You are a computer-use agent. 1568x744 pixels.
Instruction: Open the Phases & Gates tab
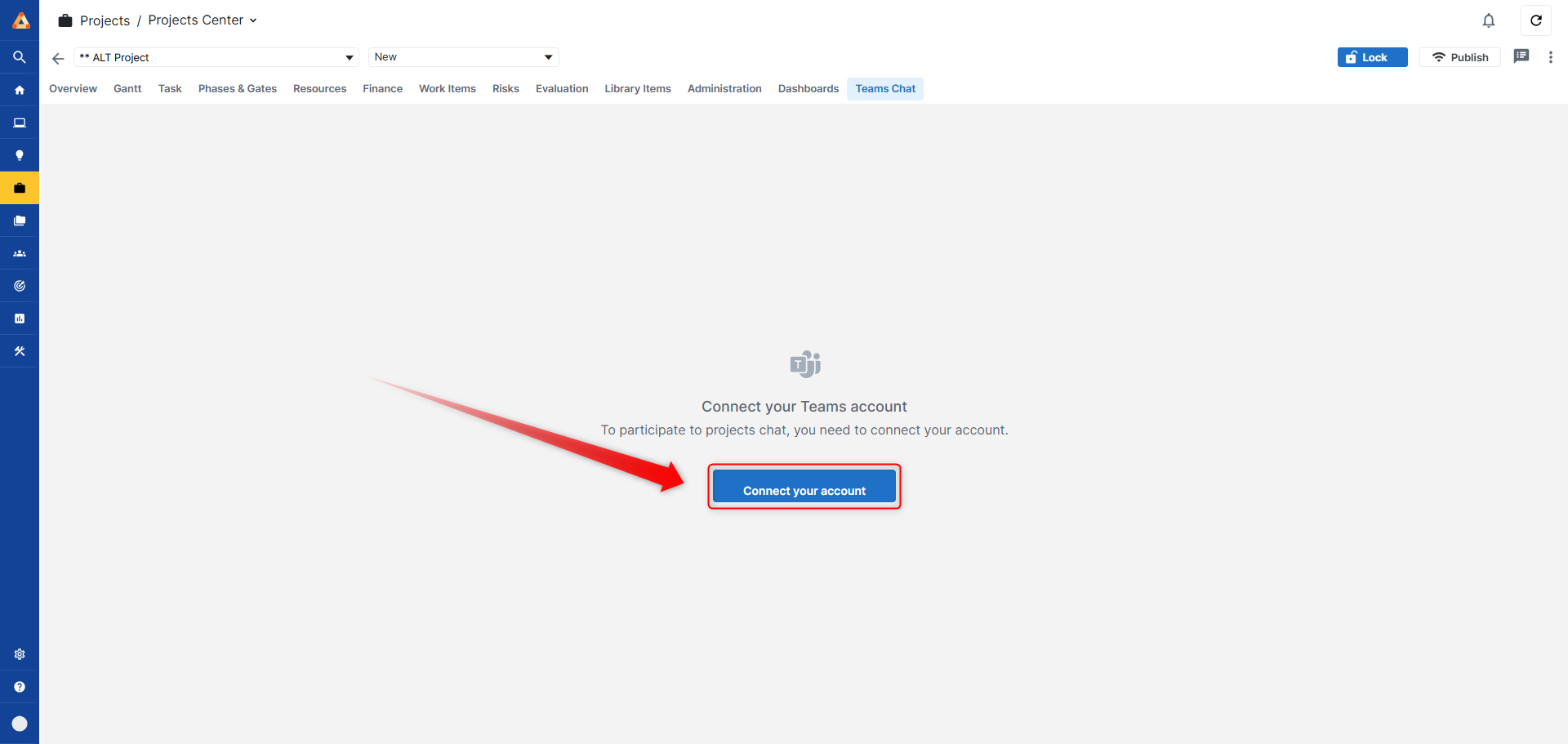[237, 89]
